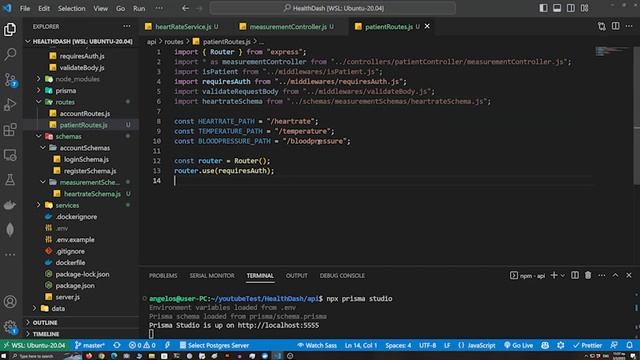Viewport: 640px width, 360px height.
Task: Open notifications bell in status bar
Action: click(629, 345)
